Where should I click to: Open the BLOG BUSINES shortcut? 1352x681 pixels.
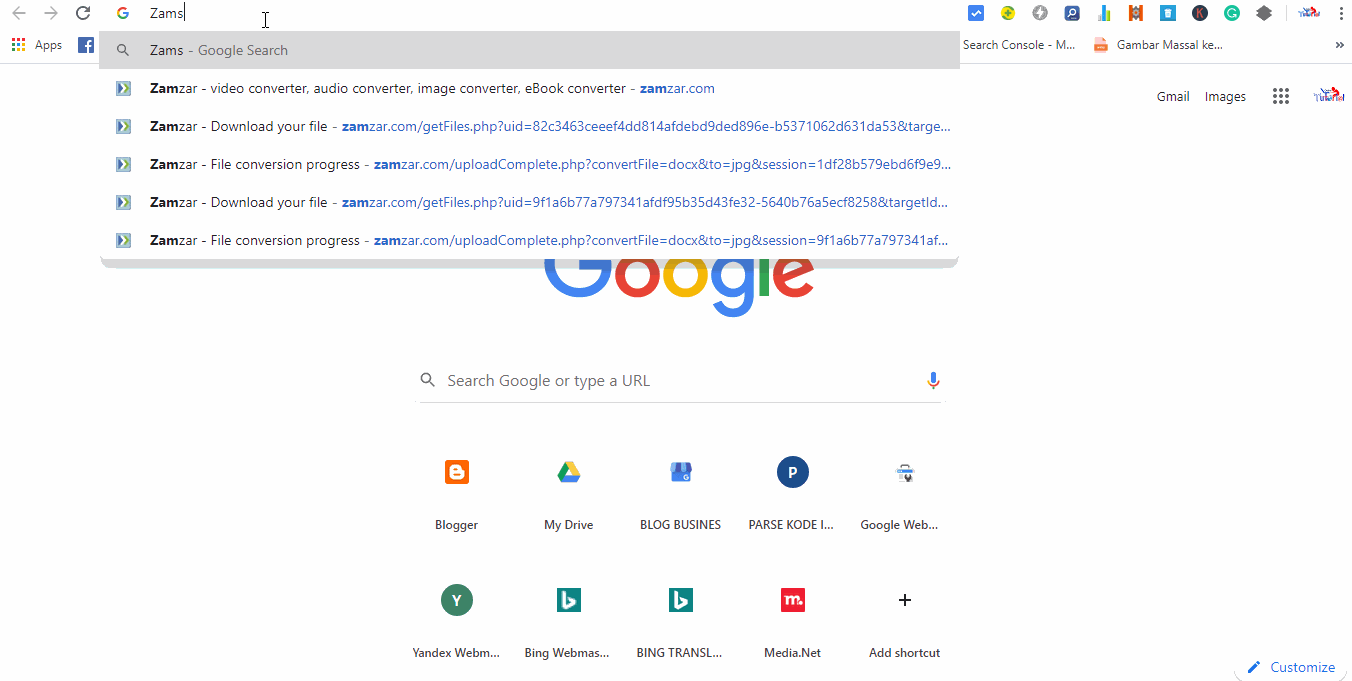681,492
